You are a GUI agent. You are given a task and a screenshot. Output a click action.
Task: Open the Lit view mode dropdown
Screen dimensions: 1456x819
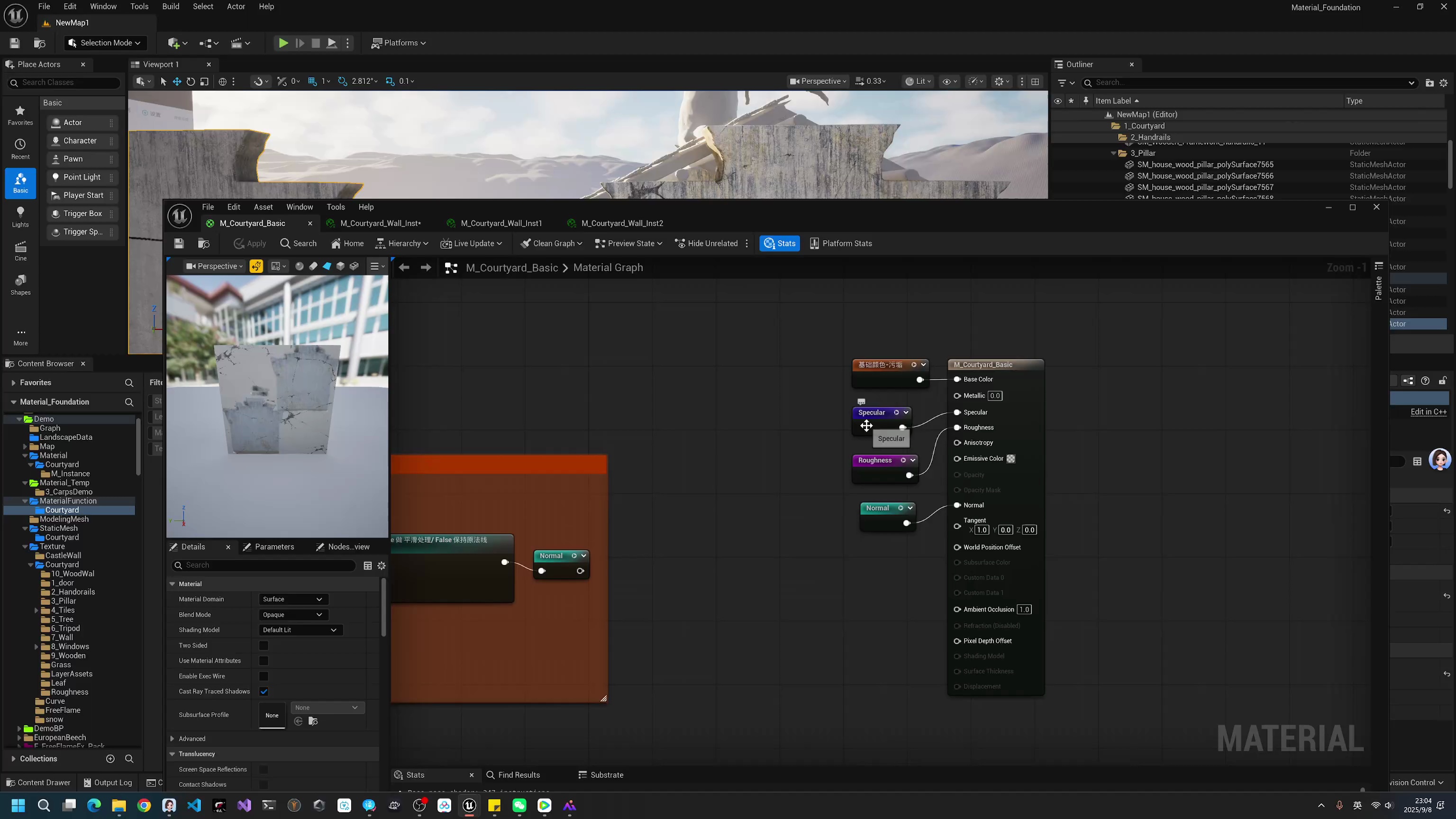(918, 82)
